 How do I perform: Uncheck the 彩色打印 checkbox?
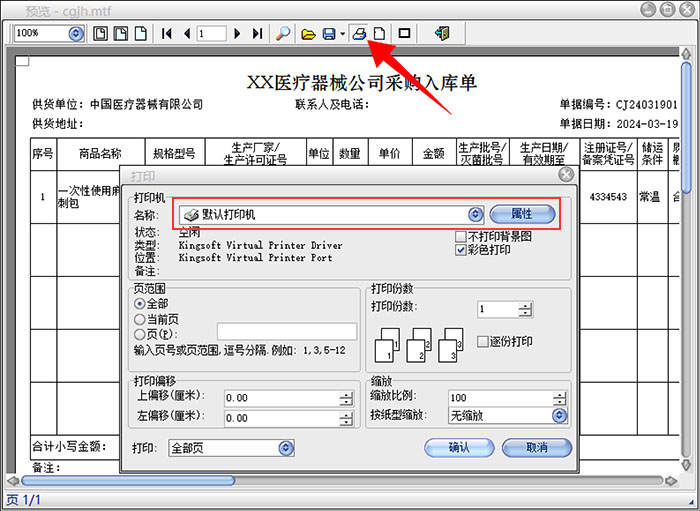461,250
